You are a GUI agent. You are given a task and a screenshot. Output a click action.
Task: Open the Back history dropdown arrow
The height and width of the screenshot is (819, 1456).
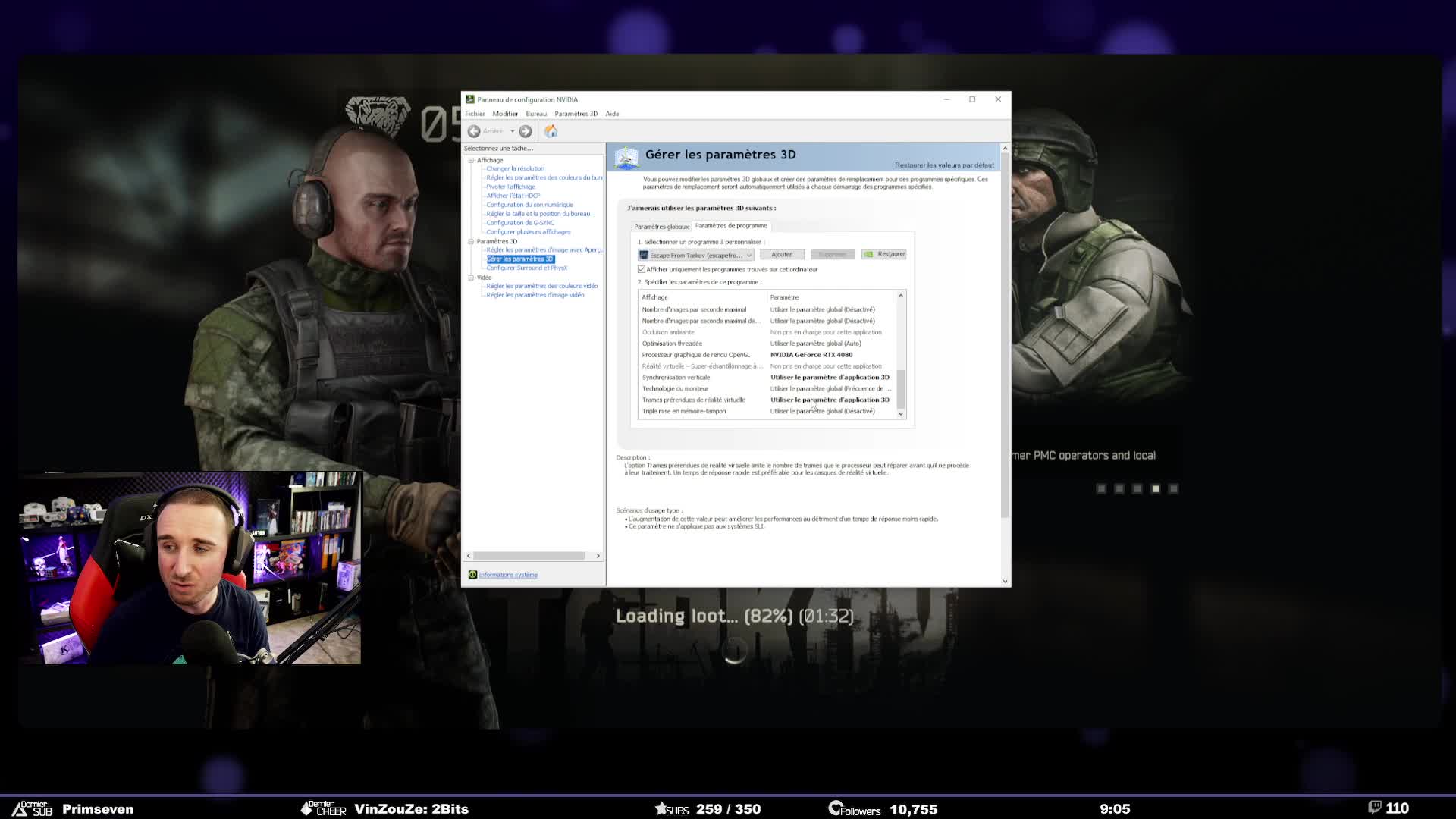(x=513, y=131)
